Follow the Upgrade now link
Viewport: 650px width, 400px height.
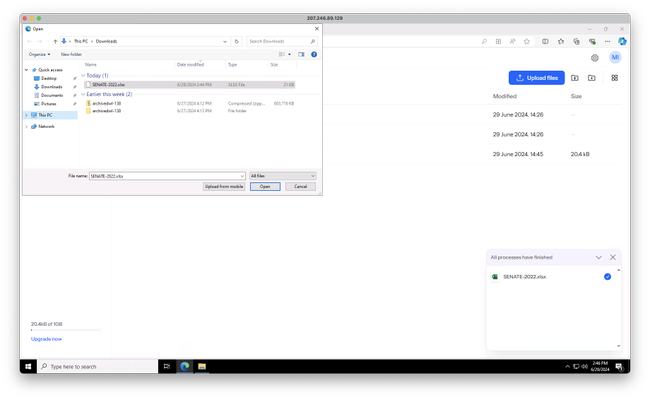click(46, 339)
